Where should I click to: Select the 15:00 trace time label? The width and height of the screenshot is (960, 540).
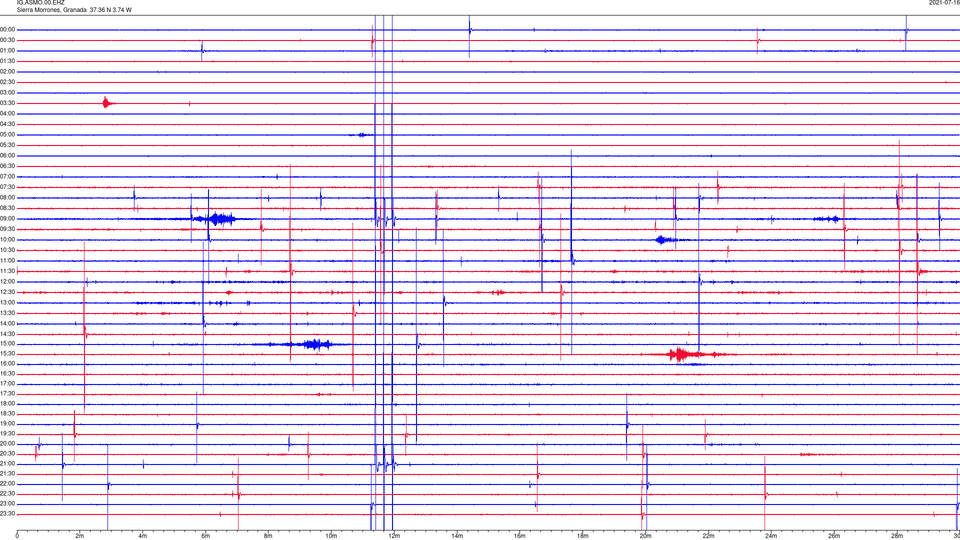pyautogui.click(x=8, y=344)
